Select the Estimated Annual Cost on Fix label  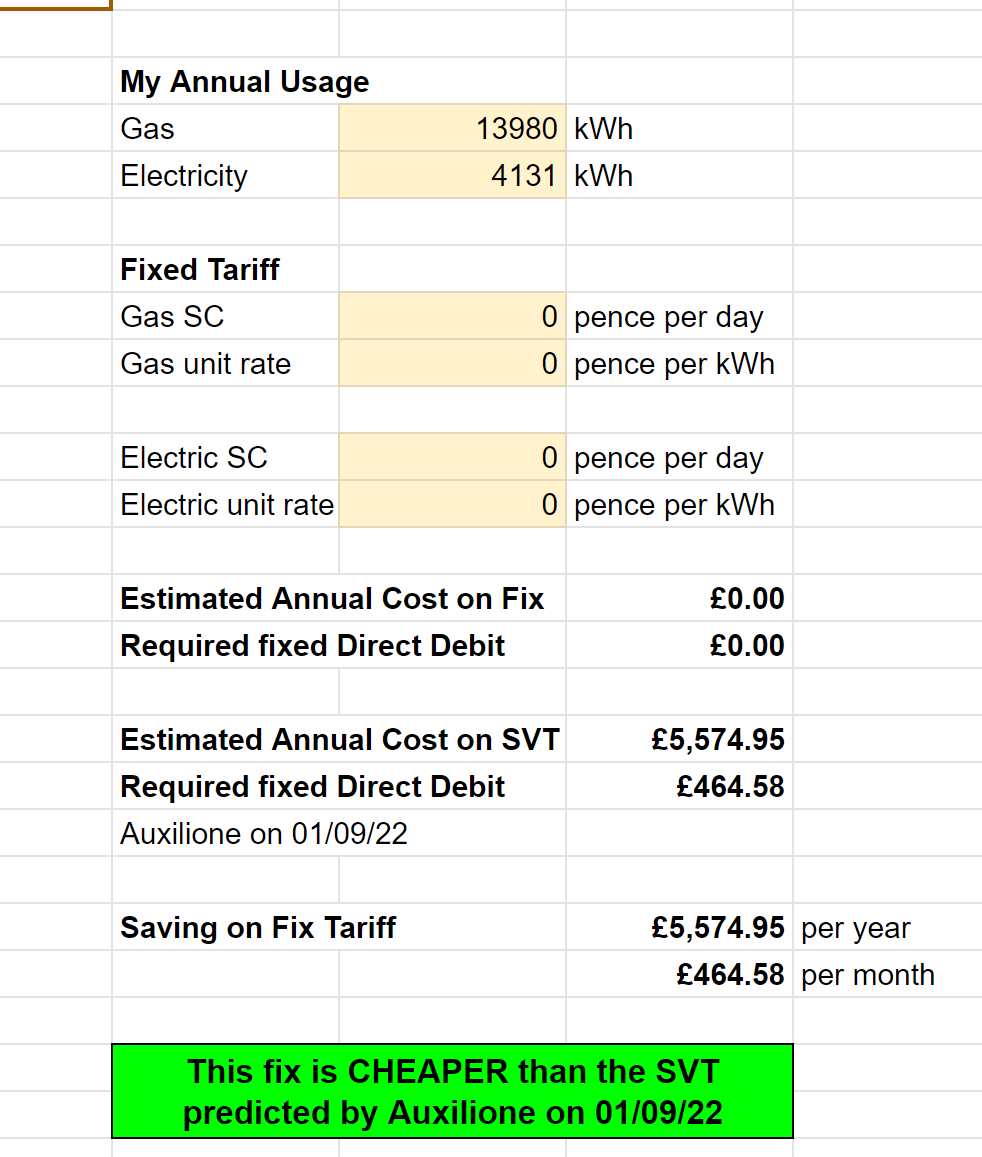pos(332,599)
